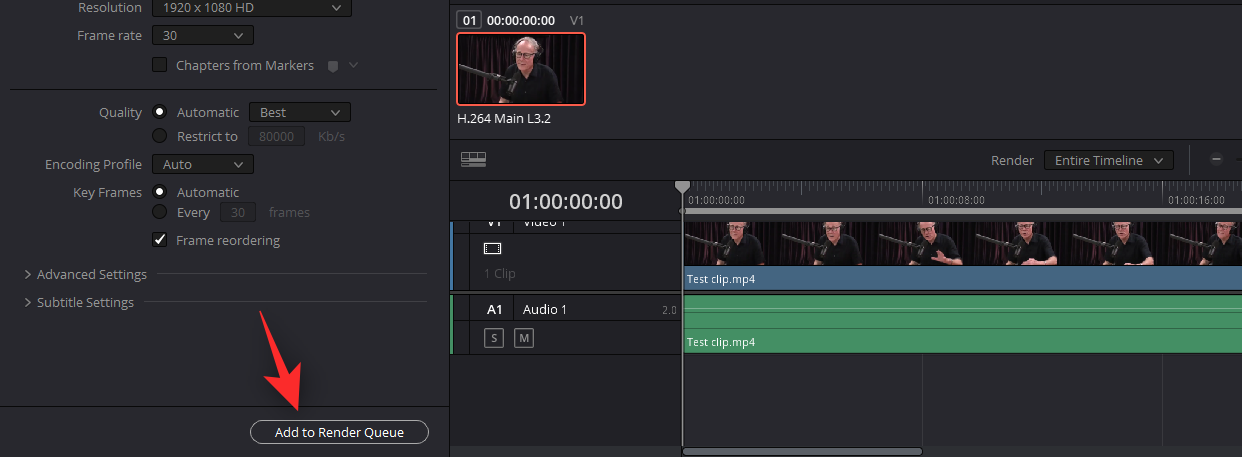Click the 01:00:00:00 timecode display

(x=566, y=202)
